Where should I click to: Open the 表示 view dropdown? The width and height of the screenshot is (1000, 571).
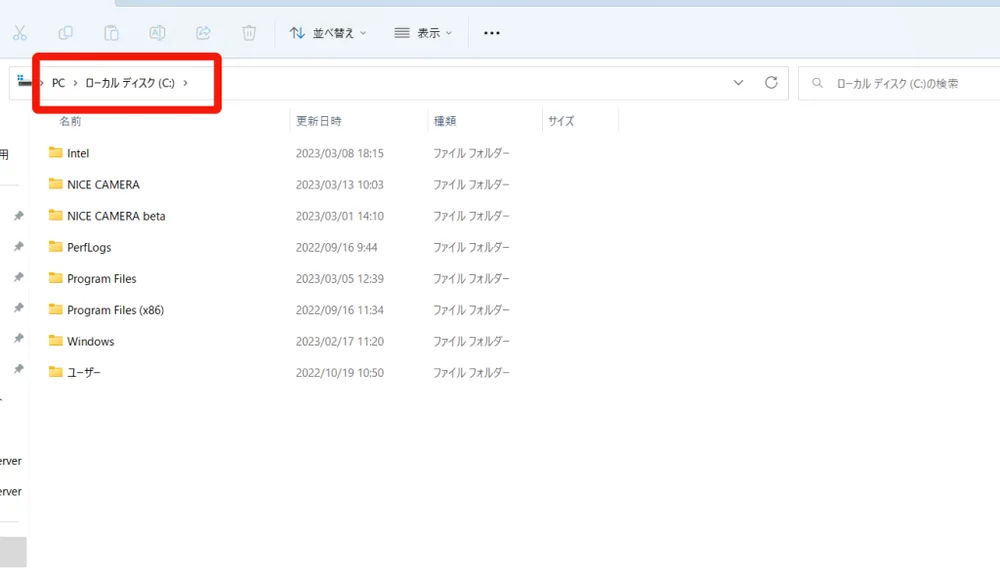[423, 33]
